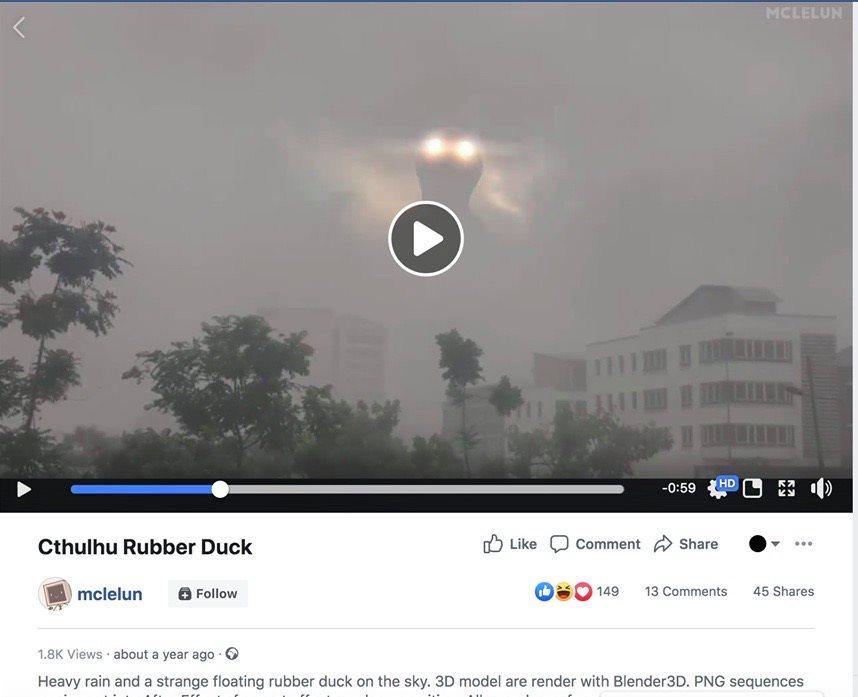The width and height of the screenshot is (858, 697).
Task: Mute the video volume speaker
Action: pyautogui.click(x=821, y=488)
